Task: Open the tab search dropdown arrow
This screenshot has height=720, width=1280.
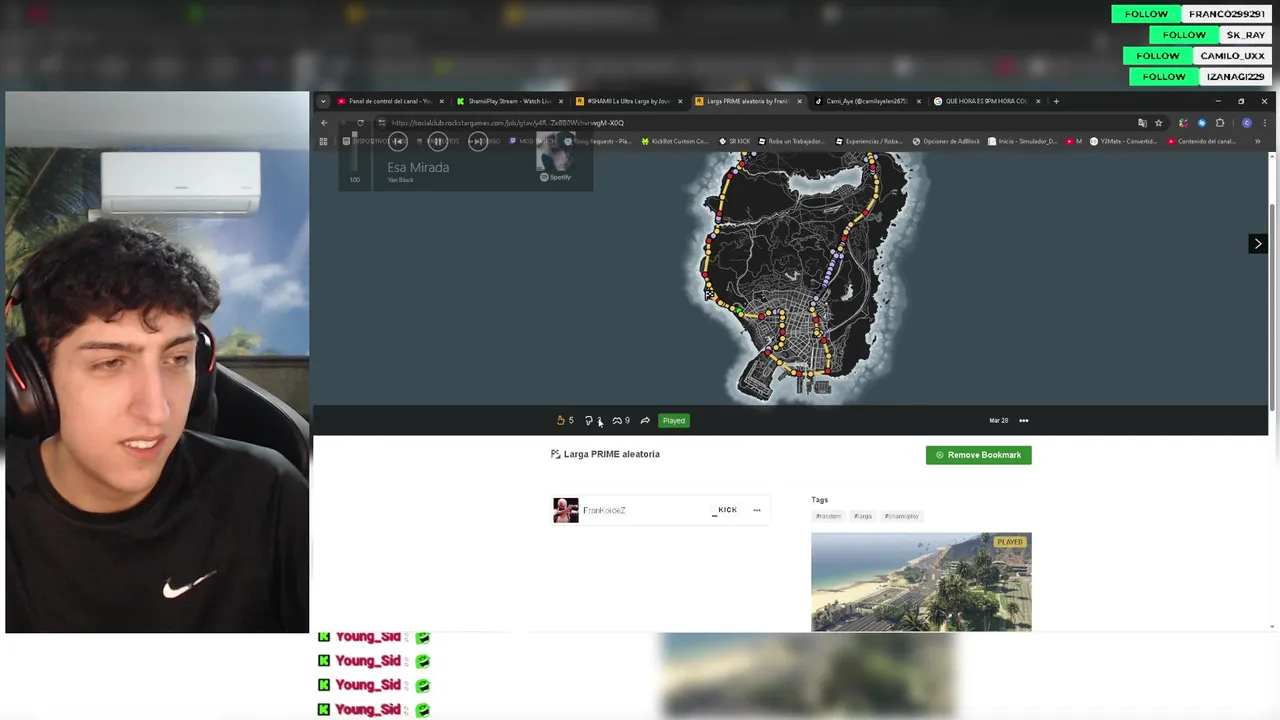Action: pos(323,101)
